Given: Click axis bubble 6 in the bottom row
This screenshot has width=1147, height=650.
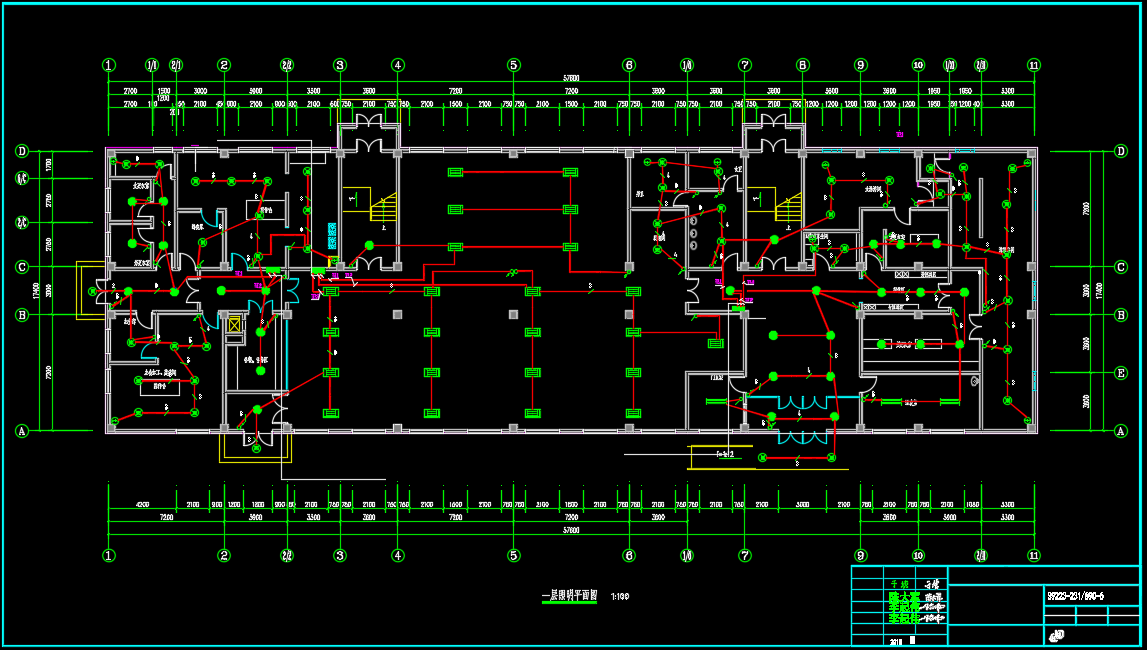Looking at the screenshot, I should pyautogui.click(x=629, y=556).
